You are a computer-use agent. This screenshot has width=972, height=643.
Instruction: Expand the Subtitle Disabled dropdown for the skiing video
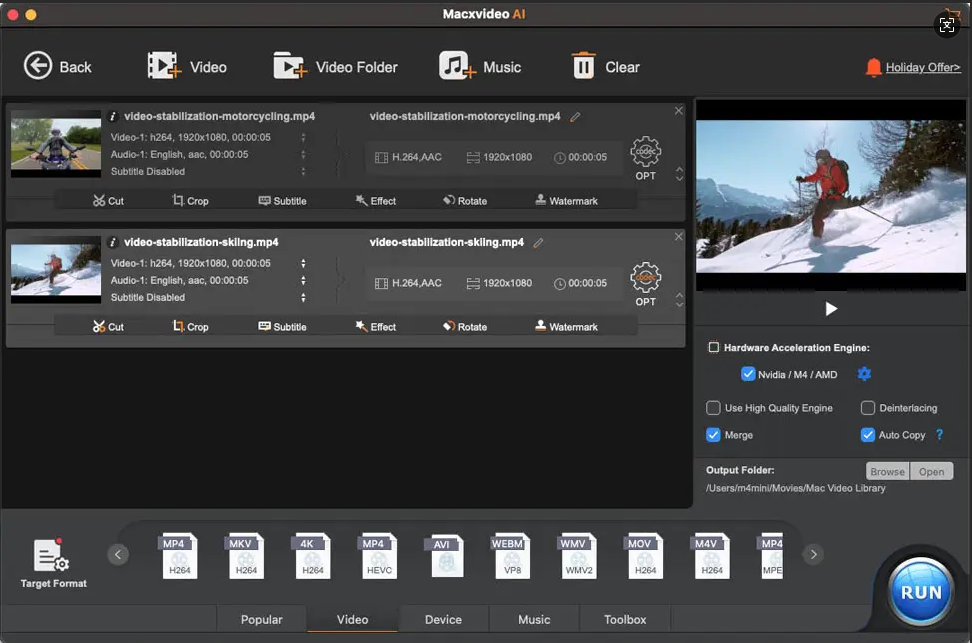coord(303,298)
